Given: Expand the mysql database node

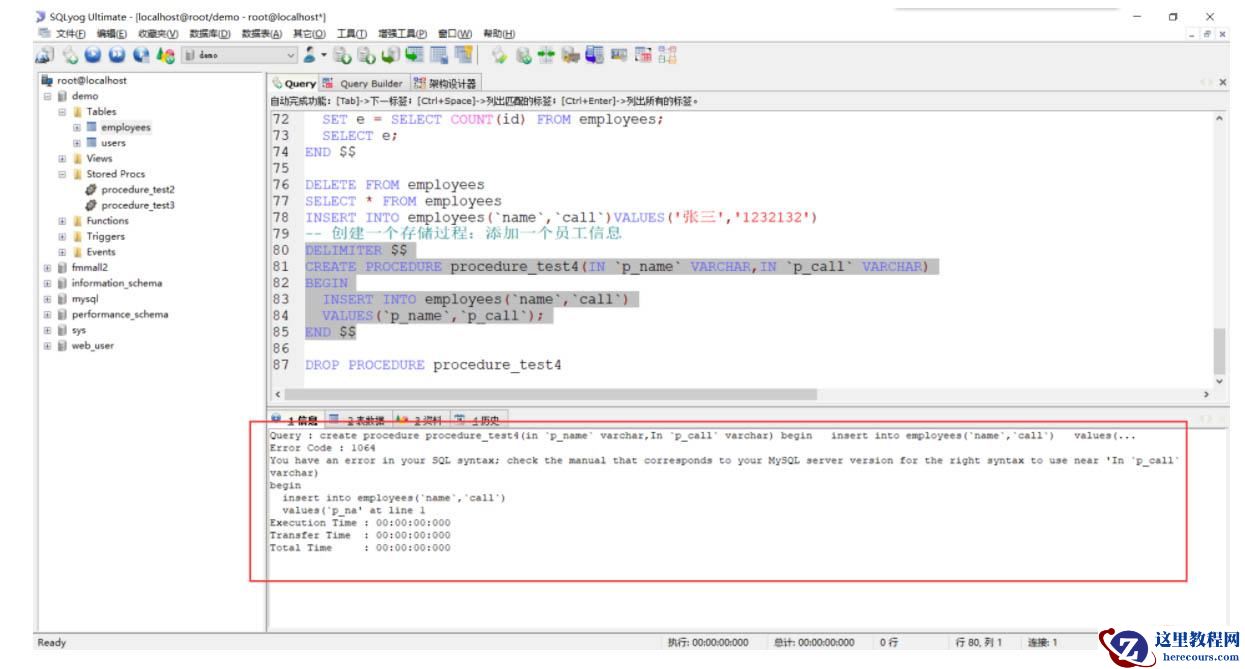Looking at the screenshot, I should pos(47,299).
